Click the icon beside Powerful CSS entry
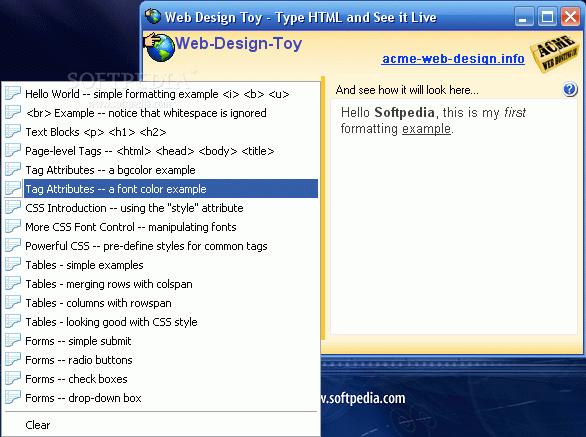The image size is (586, 437). pos(13,246)
